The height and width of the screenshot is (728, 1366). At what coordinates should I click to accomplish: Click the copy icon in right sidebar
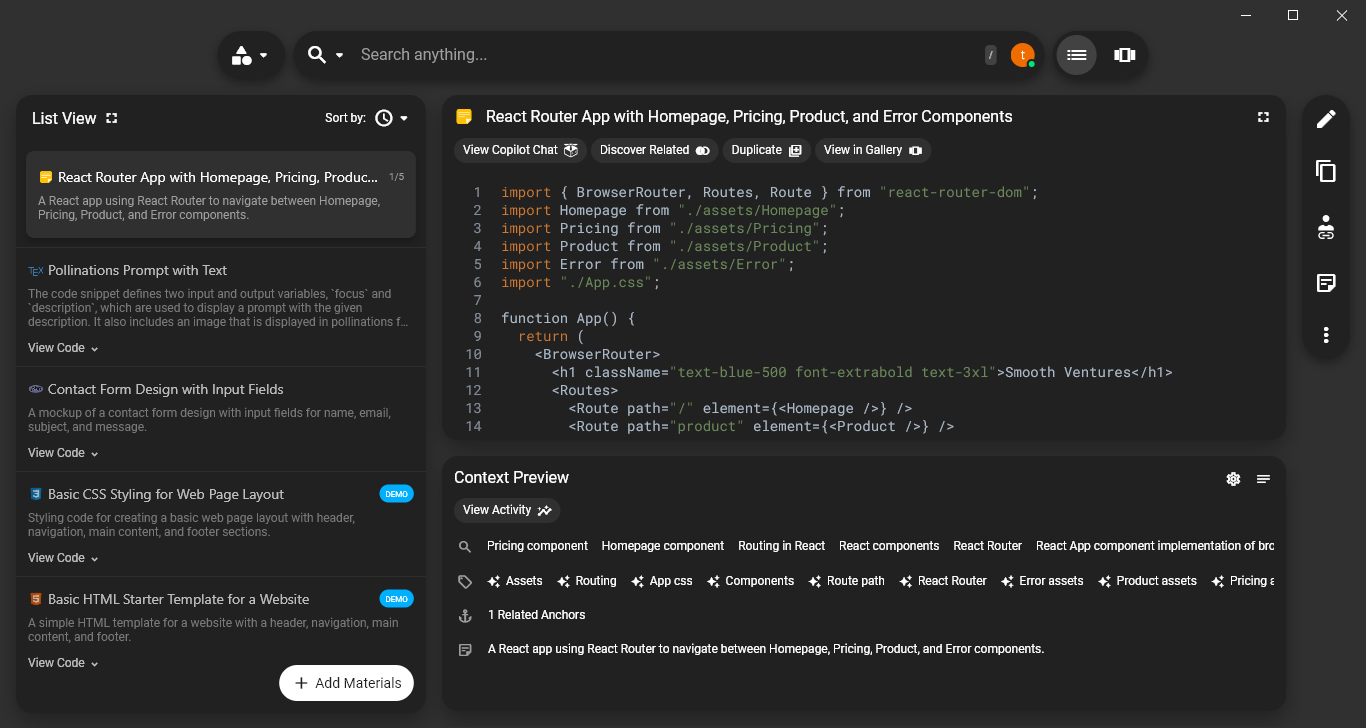coord(1326,172)
